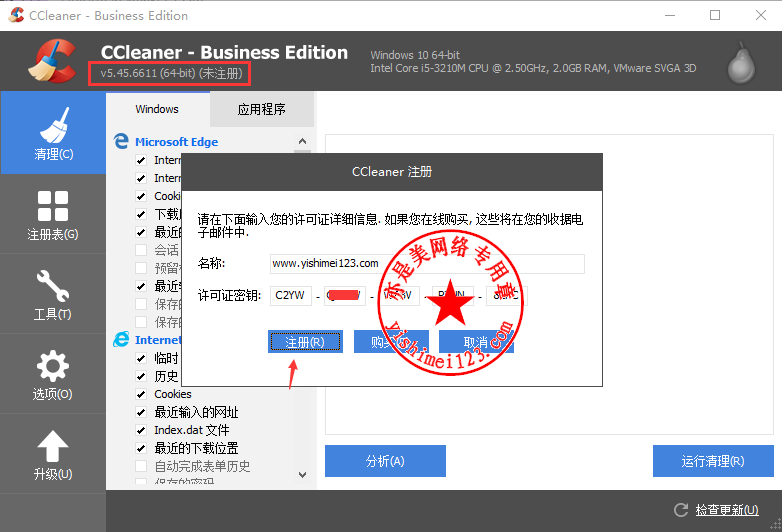Click the second license key field
The width and height of the screenshot is (782, 532).
pyautogui.click(x=345, y=296)
